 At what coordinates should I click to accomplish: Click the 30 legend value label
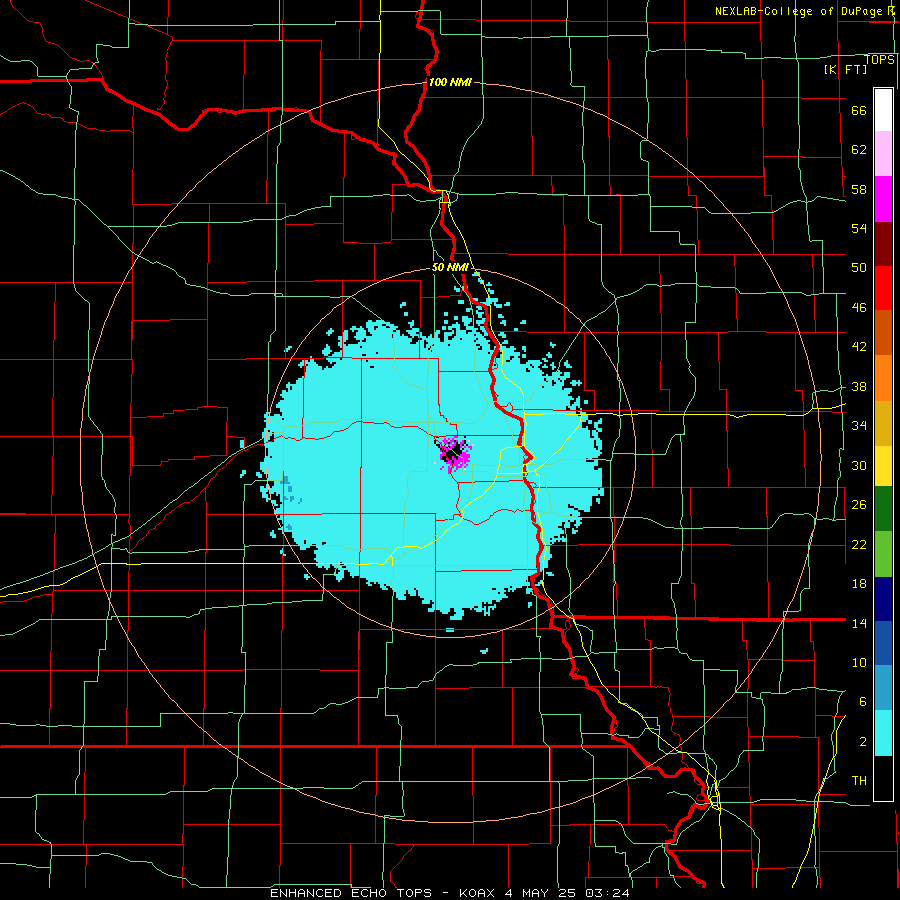pyautogui.click(x=859, y=465)
